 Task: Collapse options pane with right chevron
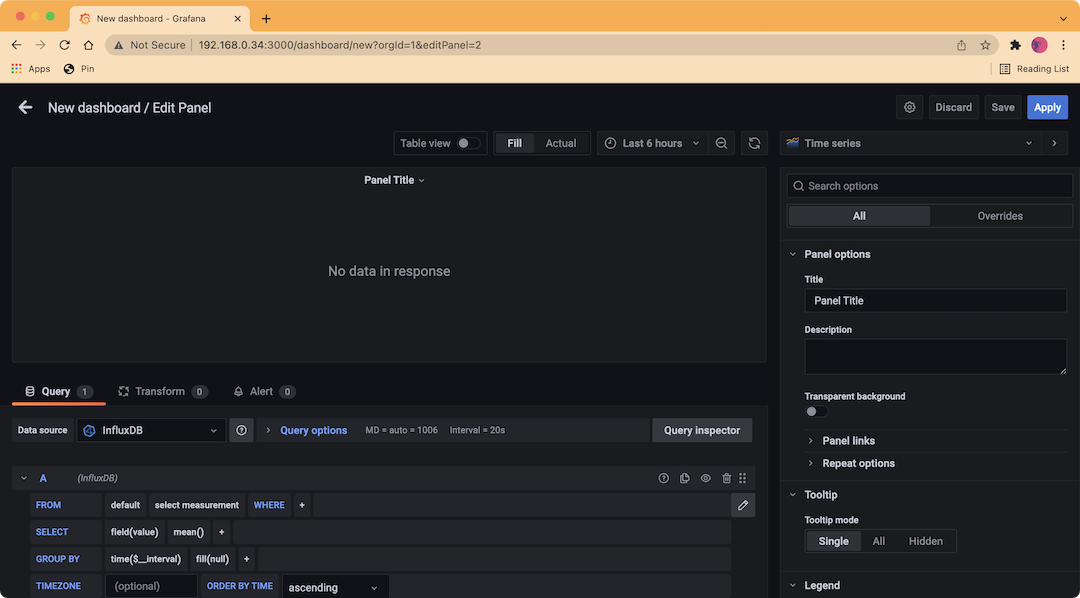(x=1054, y=143)
